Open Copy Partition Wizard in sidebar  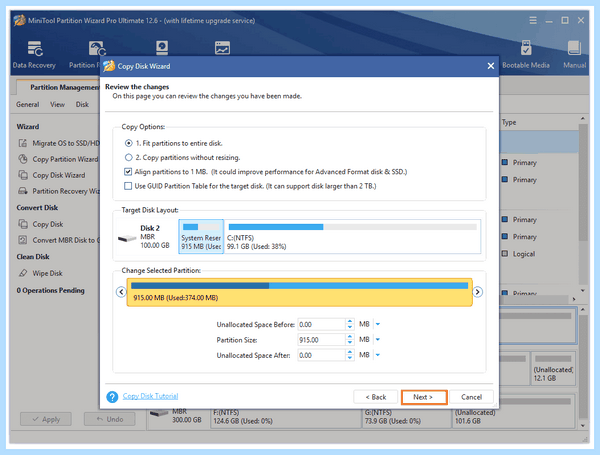58,159
